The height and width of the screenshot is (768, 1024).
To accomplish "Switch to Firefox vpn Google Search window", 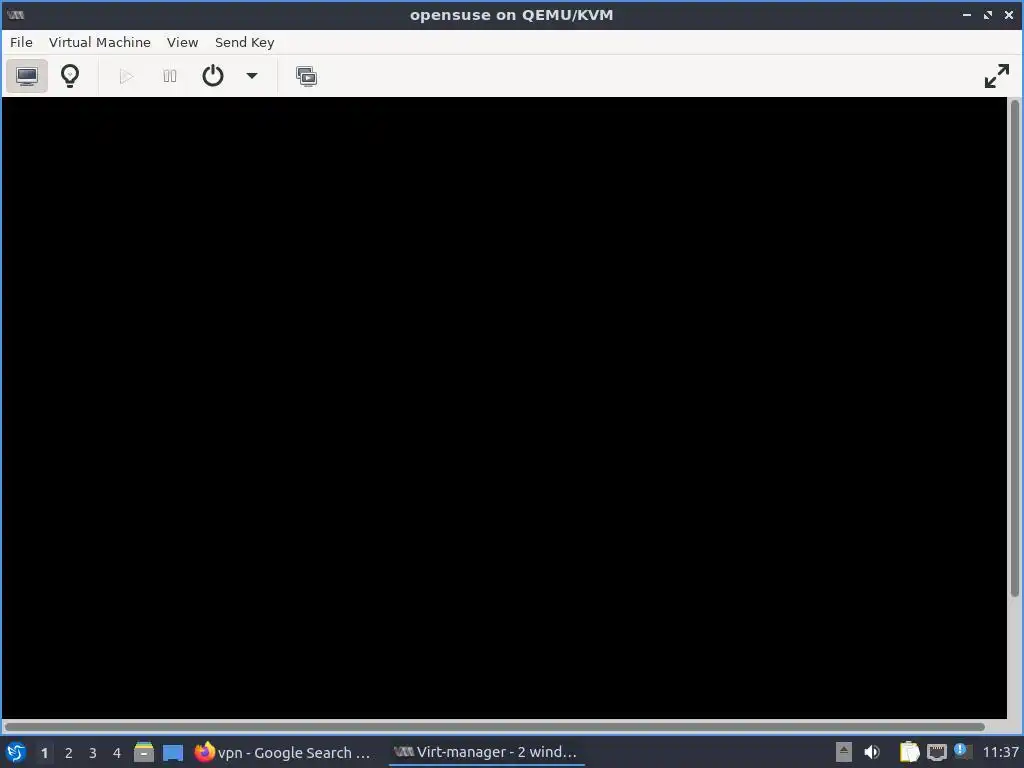I will click(x=283, y=752).
